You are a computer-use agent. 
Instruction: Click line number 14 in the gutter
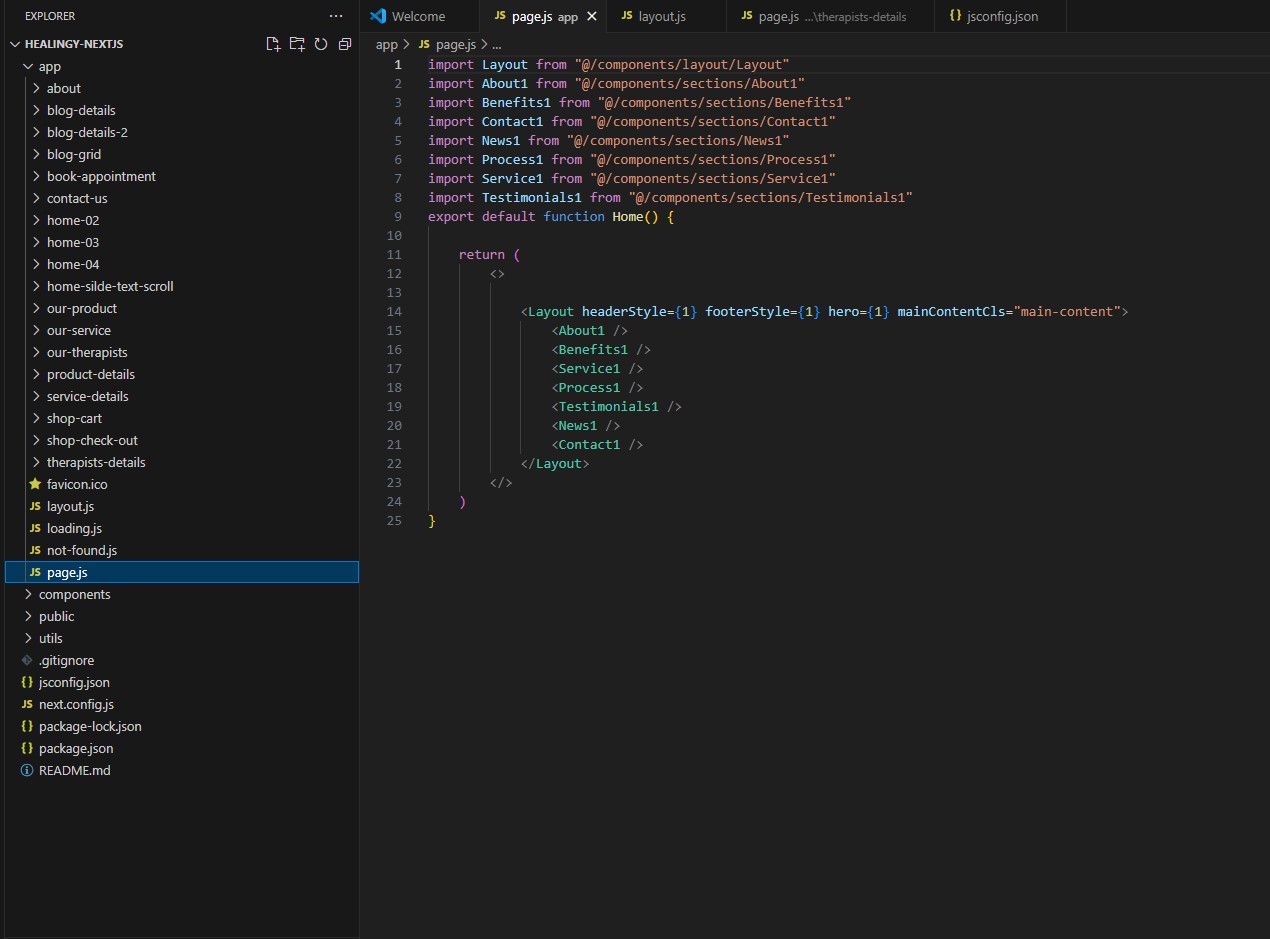tap(394, 311)
